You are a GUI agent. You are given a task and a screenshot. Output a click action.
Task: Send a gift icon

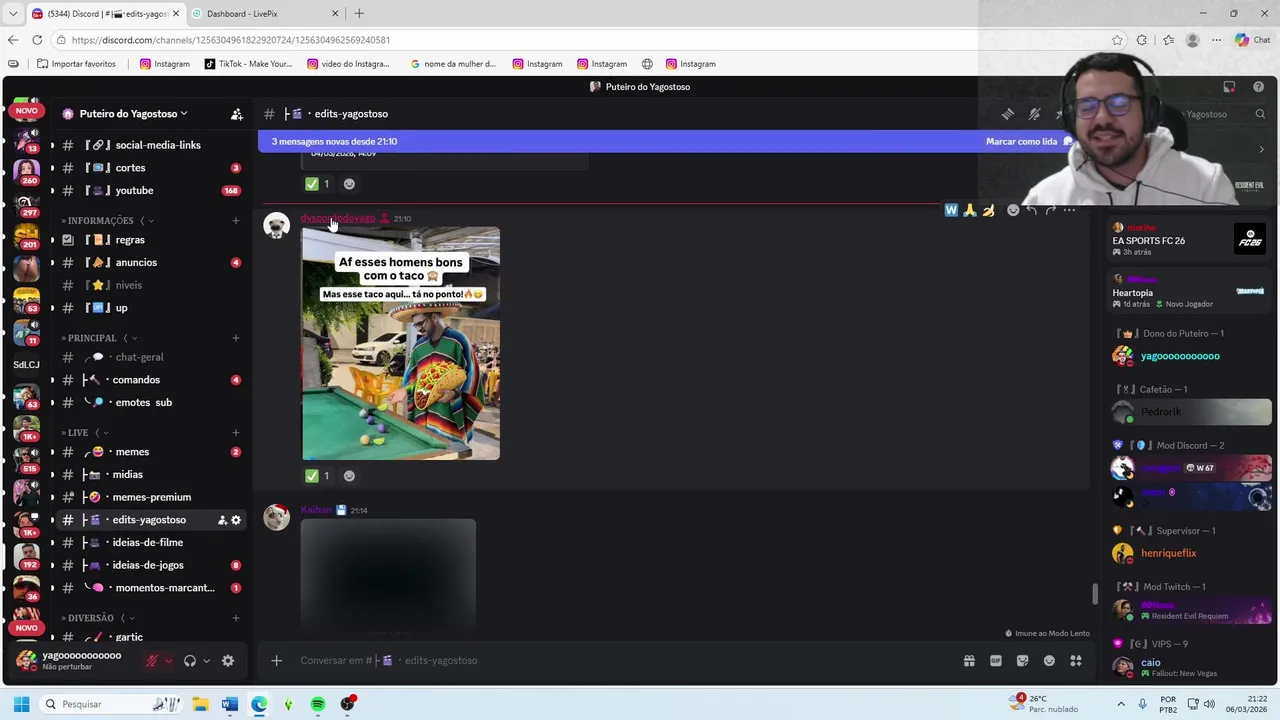click(969, 660)
